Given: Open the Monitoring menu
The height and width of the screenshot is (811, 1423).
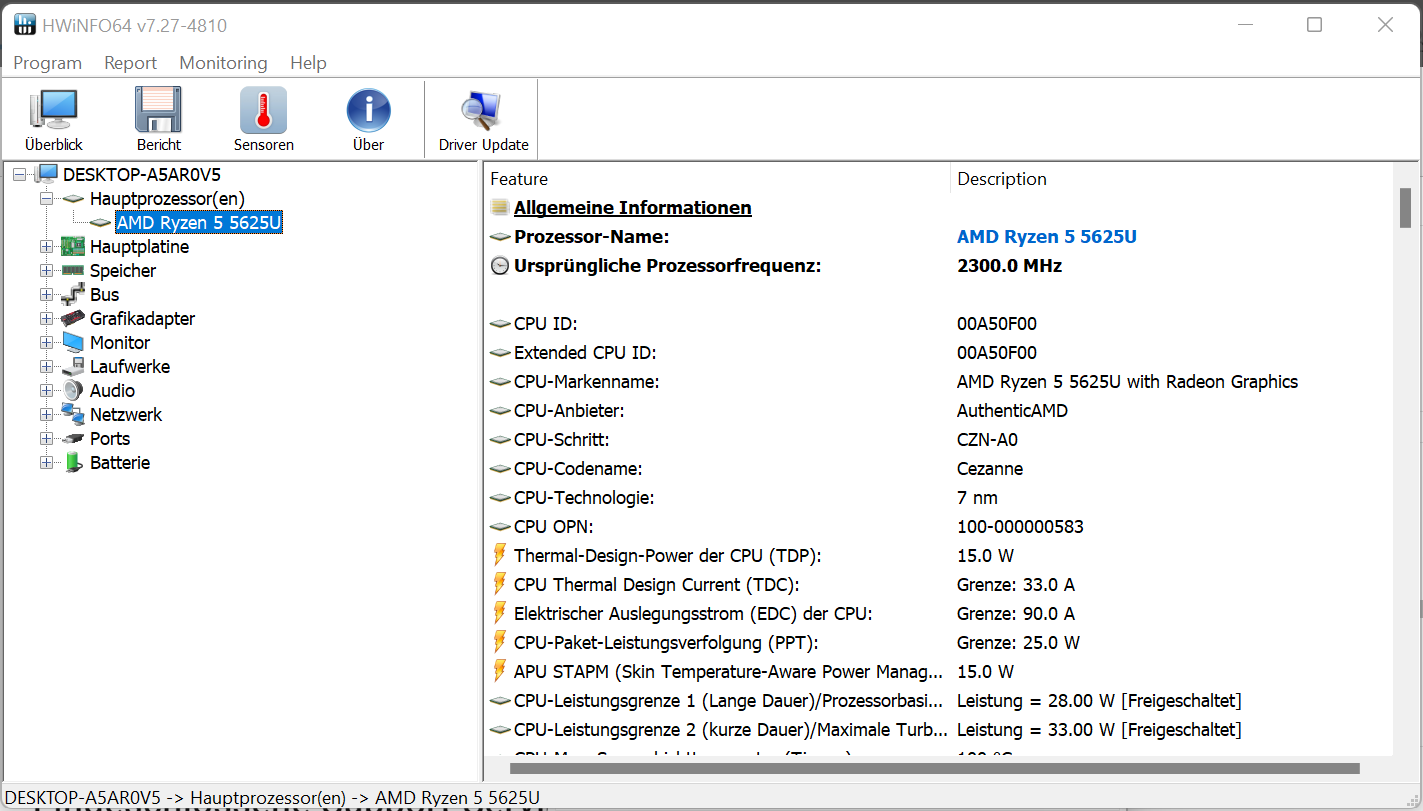Looking at the screenshot, I should [x=223, y=63].
